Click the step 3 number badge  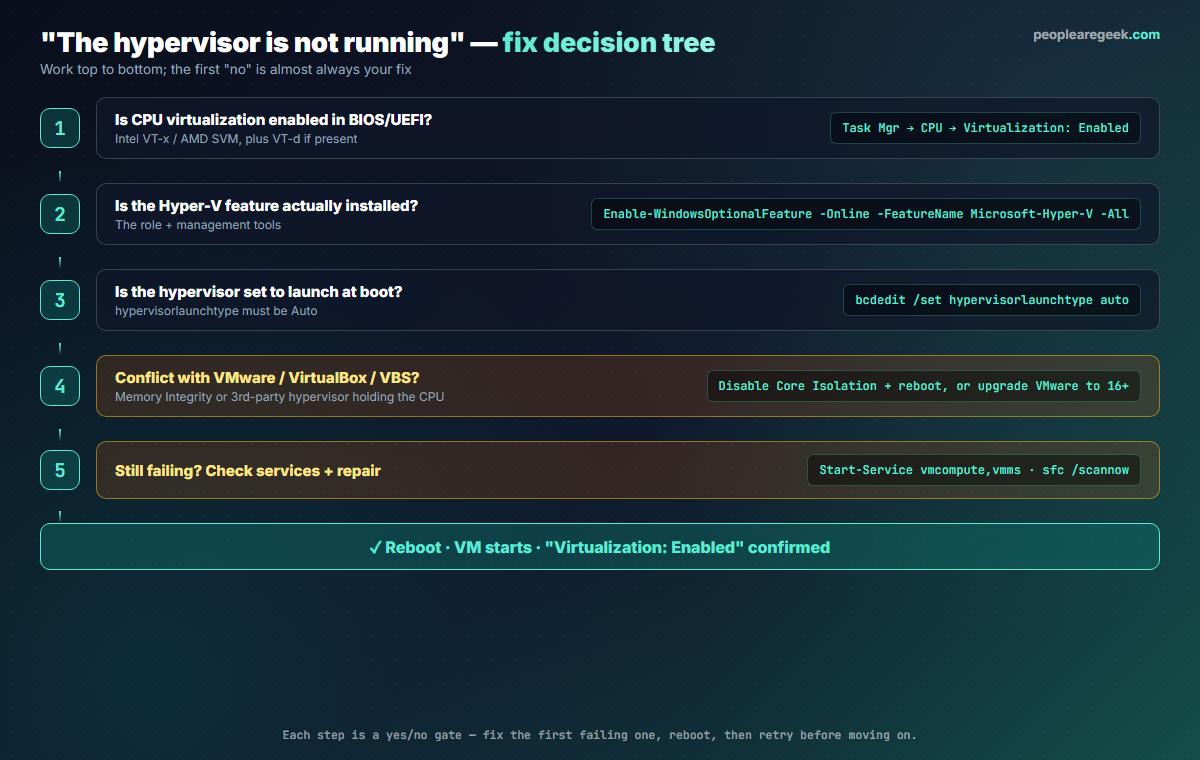coord(60,300)
